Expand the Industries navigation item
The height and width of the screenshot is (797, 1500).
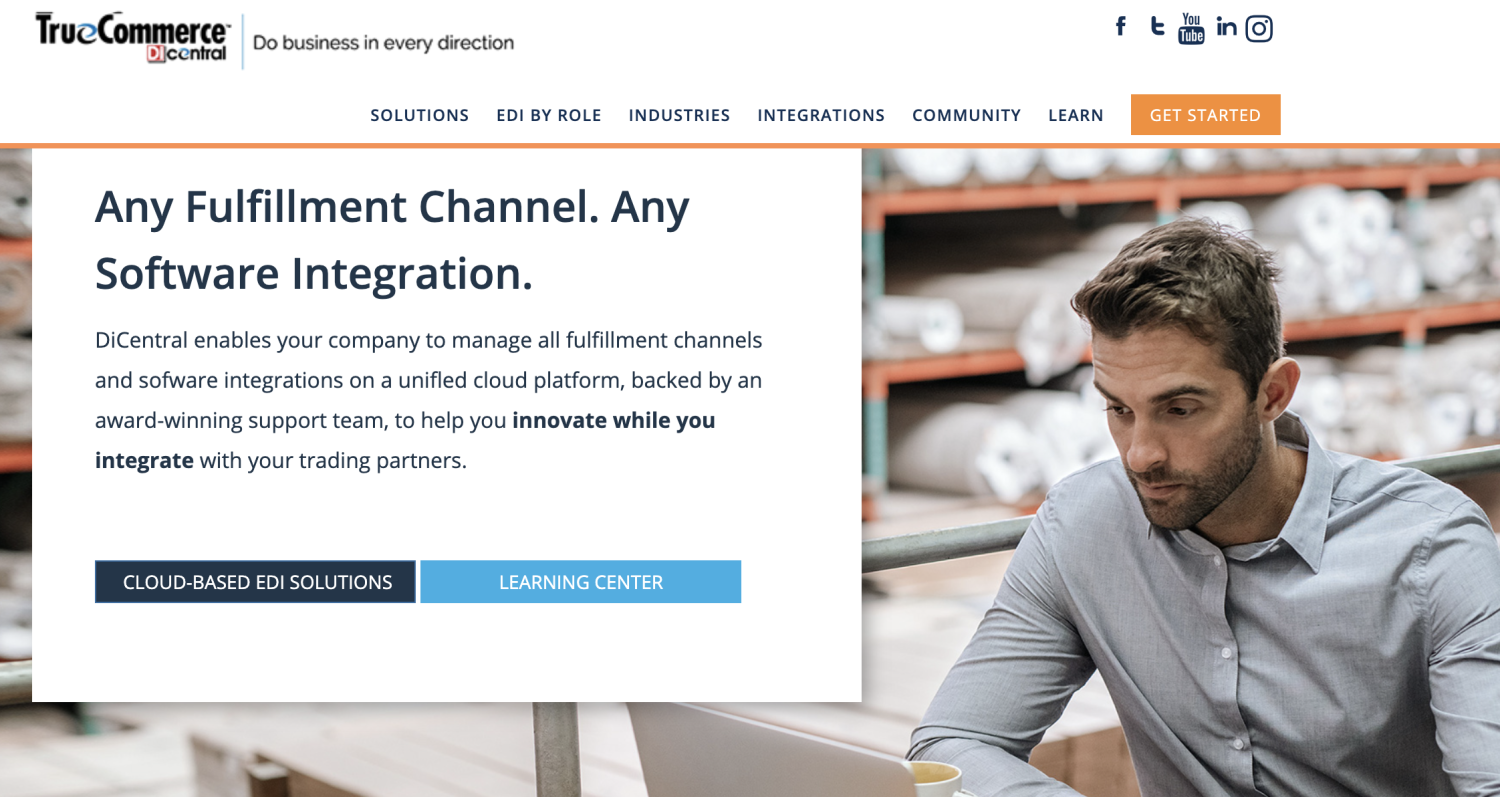pyautogui.click(x=680, y=115)
